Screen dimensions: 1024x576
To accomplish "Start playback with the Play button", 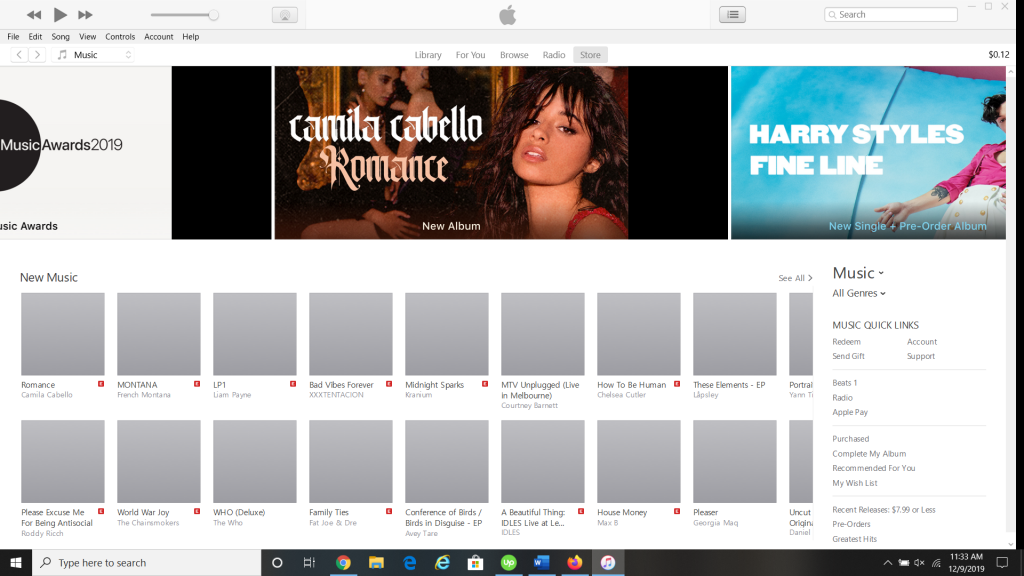I will tap(59, 14).
